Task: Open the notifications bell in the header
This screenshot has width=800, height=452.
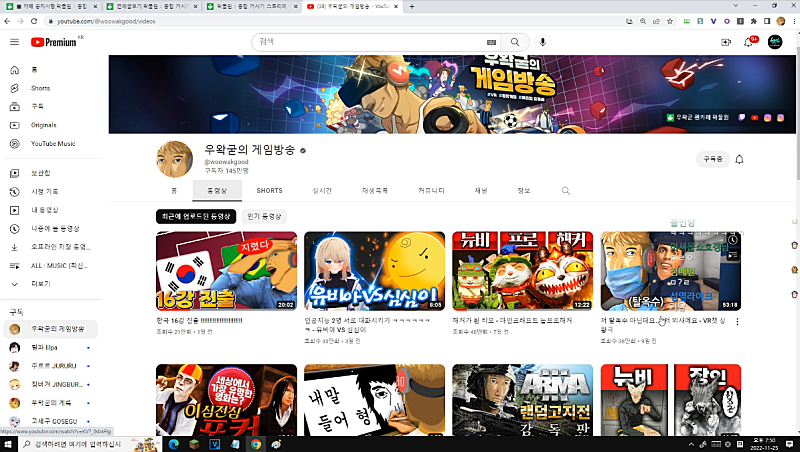Action: [748, 42]
